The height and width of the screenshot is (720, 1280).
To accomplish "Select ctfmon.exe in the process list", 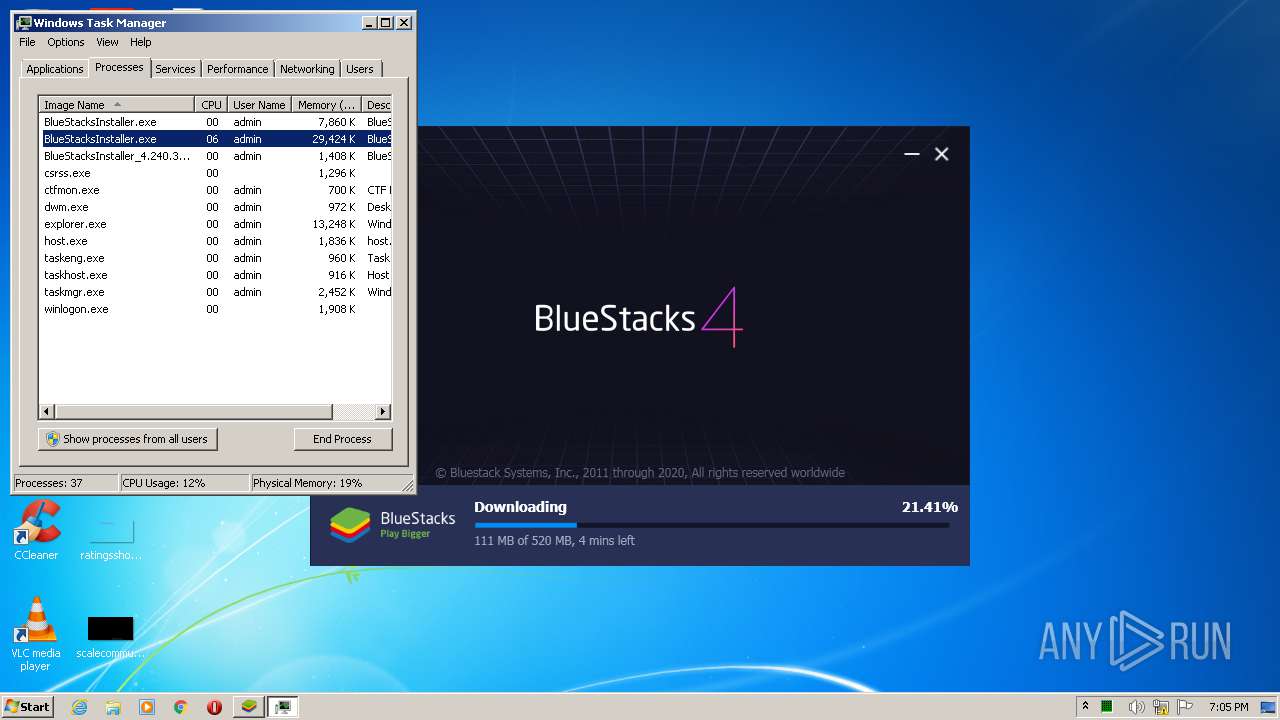I will (x=215, y=190).
